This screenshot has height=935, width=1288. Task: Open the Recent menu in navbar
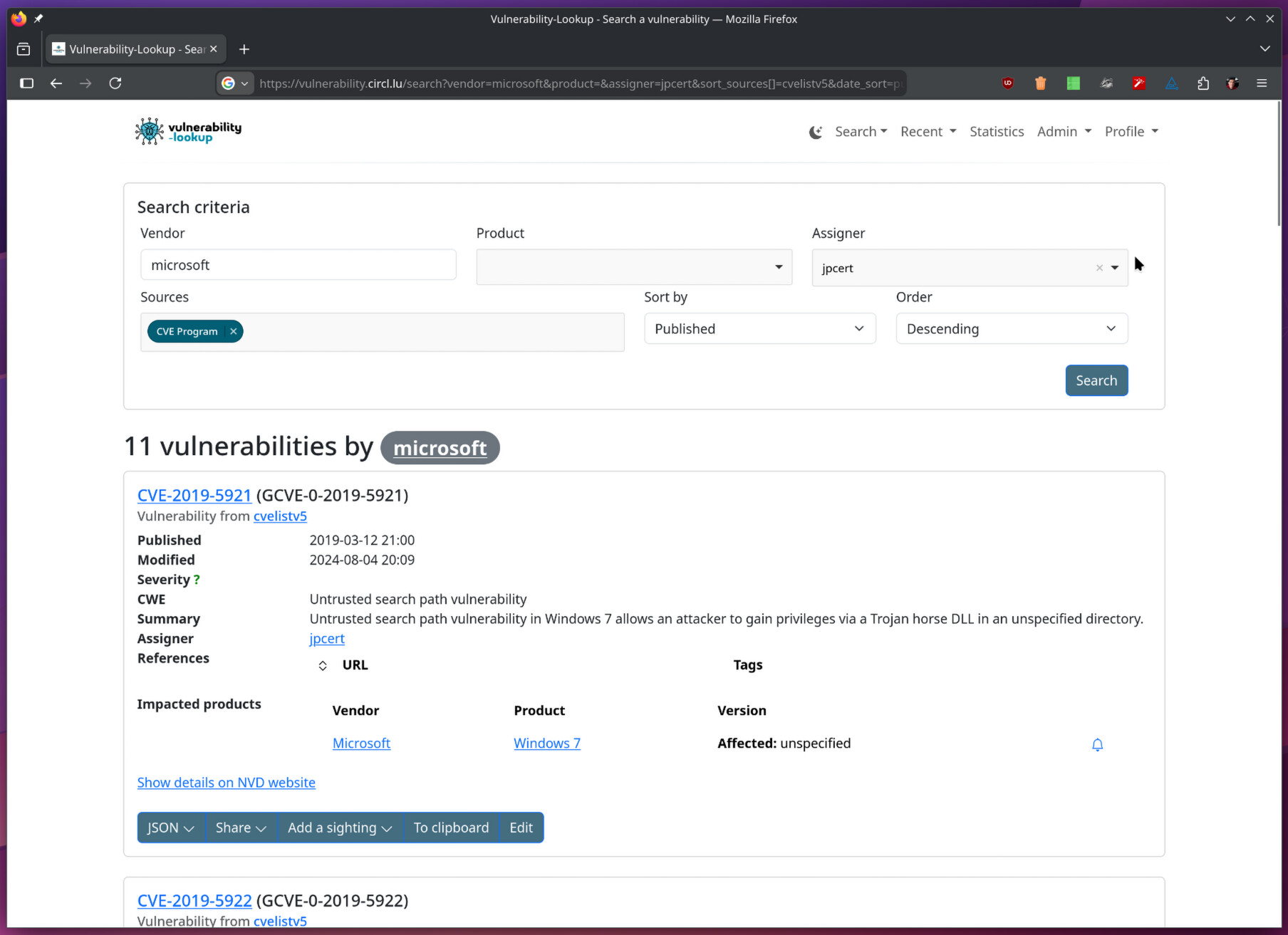pyautogui.click(x=928, y=132)
